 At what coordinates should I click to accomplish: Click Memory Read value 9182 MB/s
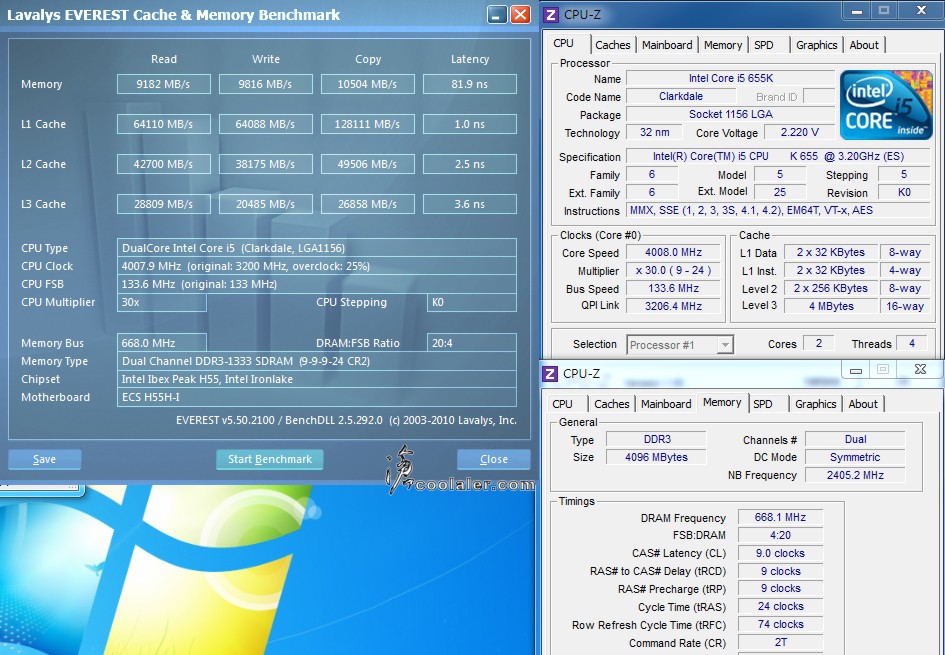pyautogui.click(x=163, y=84)
